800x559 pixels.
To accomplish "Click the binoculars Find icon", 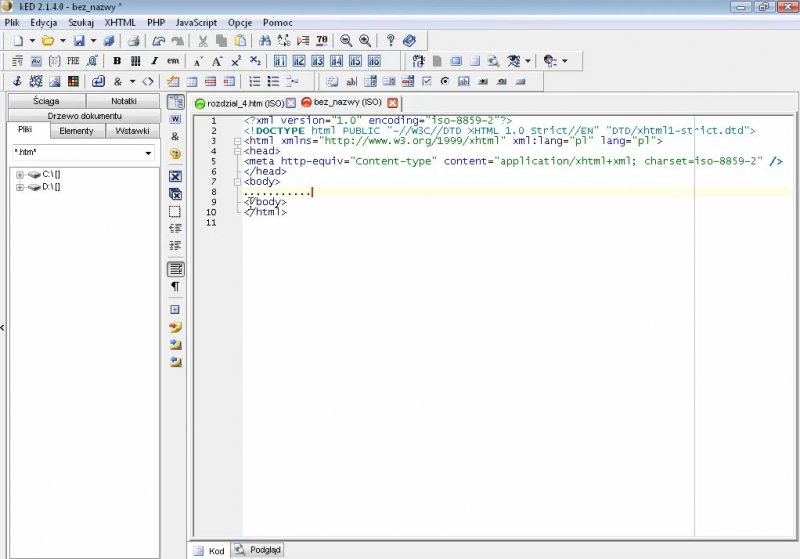I will 265,41.
